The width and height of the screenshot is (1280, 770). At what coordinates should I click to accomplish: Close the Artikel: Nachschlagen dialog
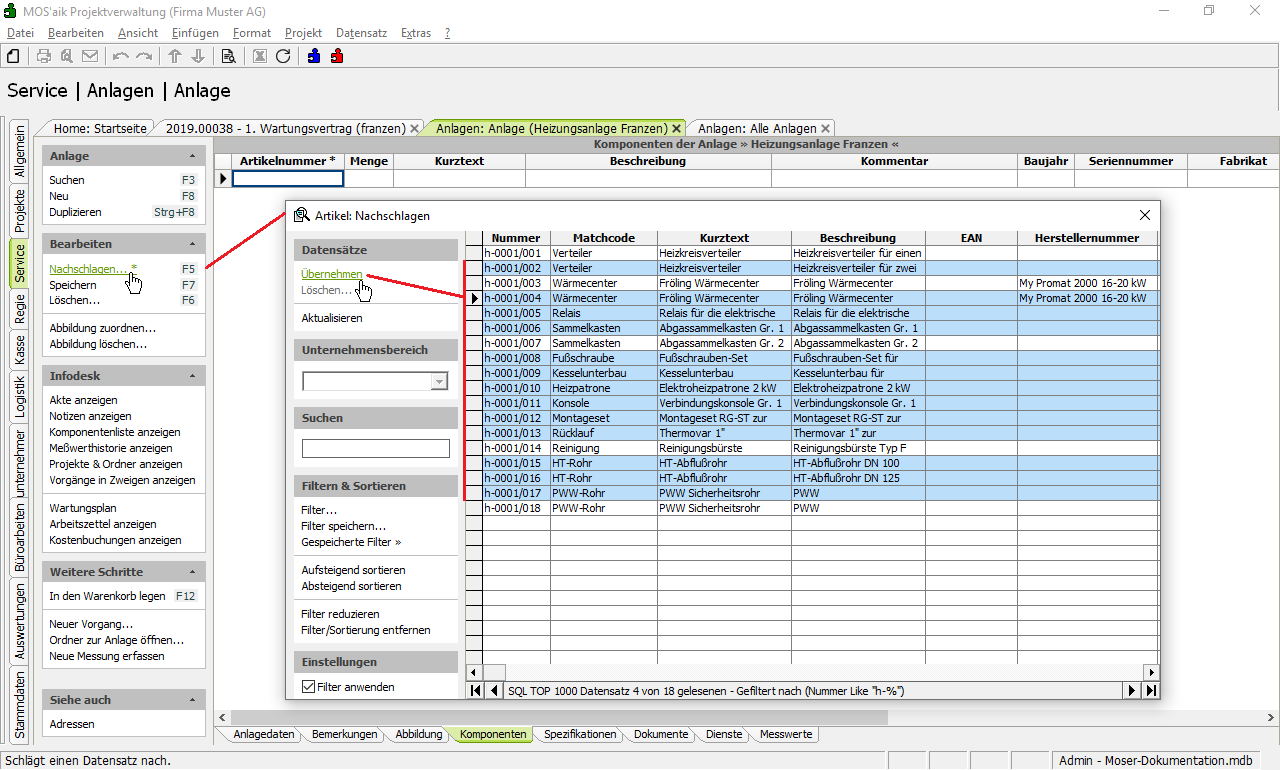coord(1145,215)
